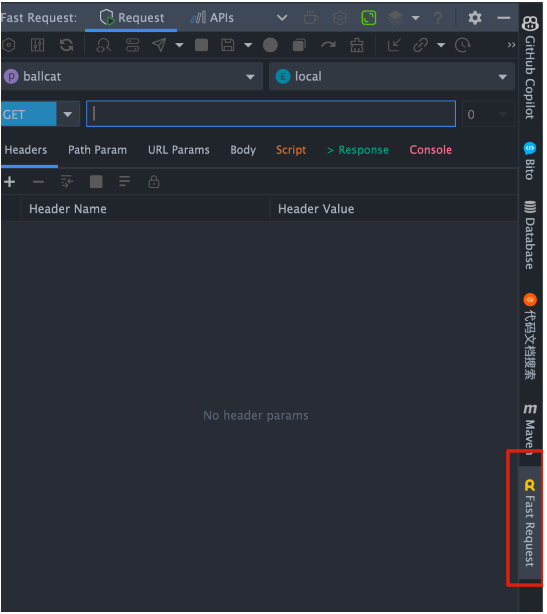The width and height of the screenshot is (547, 614).
Task: Click the refresh sync icon in toolbar
Action: (67, 45)
